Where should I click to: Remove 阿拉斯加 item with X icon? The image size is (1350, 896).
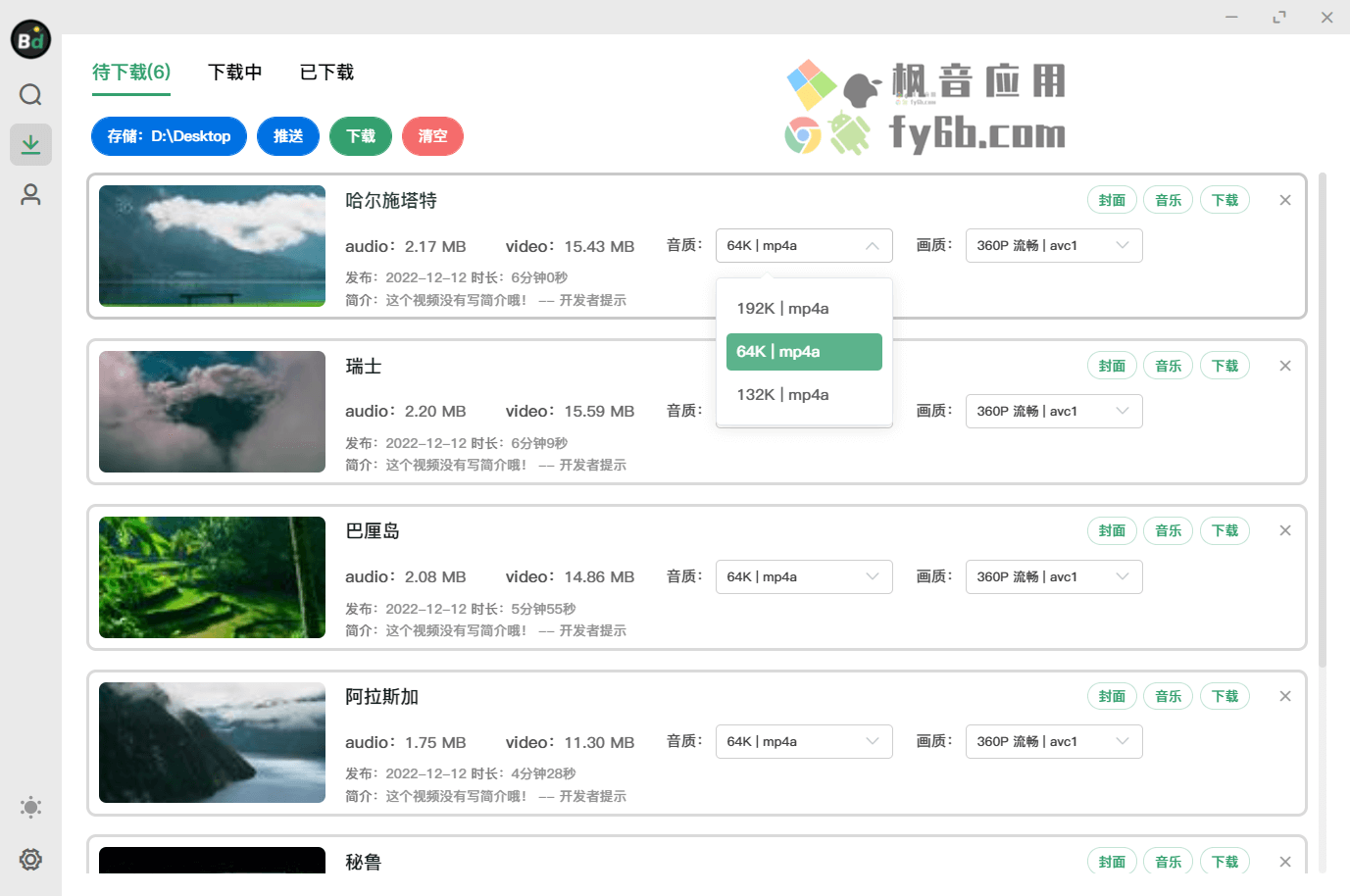point(1285,696)
